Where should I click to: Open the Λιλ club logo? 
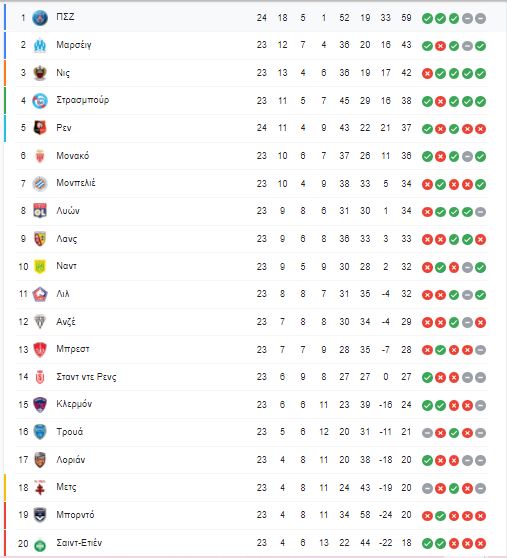[x=40, y=294]
